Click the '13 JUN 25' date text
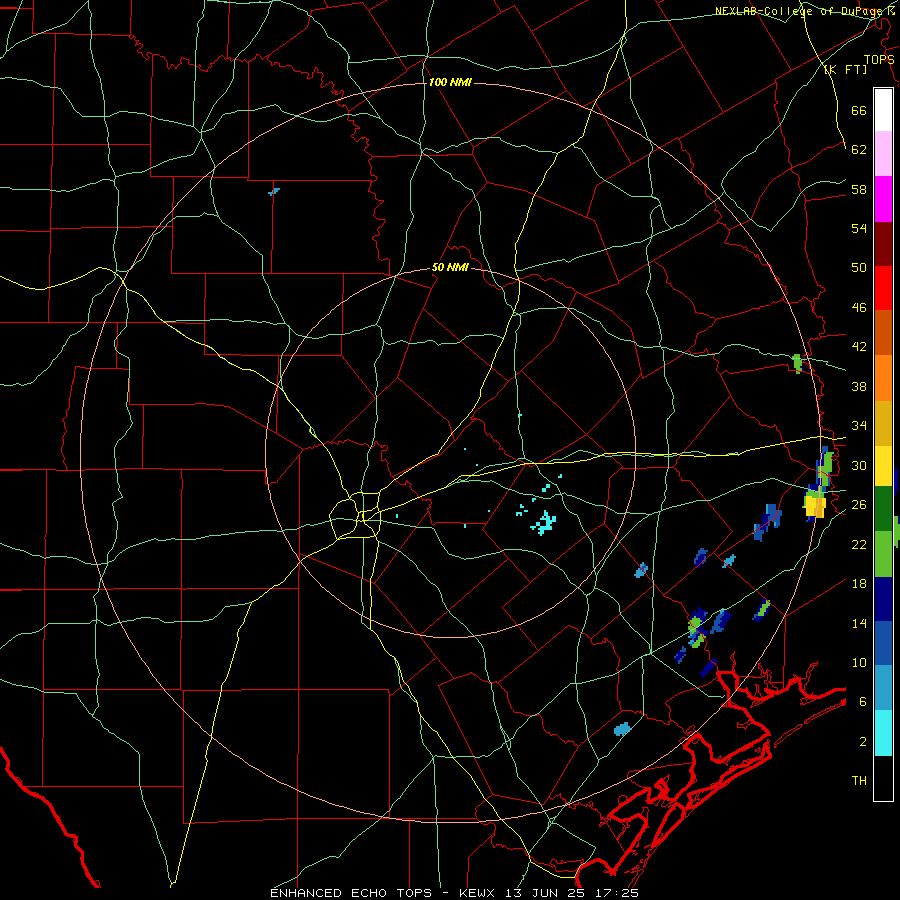Screen dimensions: 900x900 point(545,893)
